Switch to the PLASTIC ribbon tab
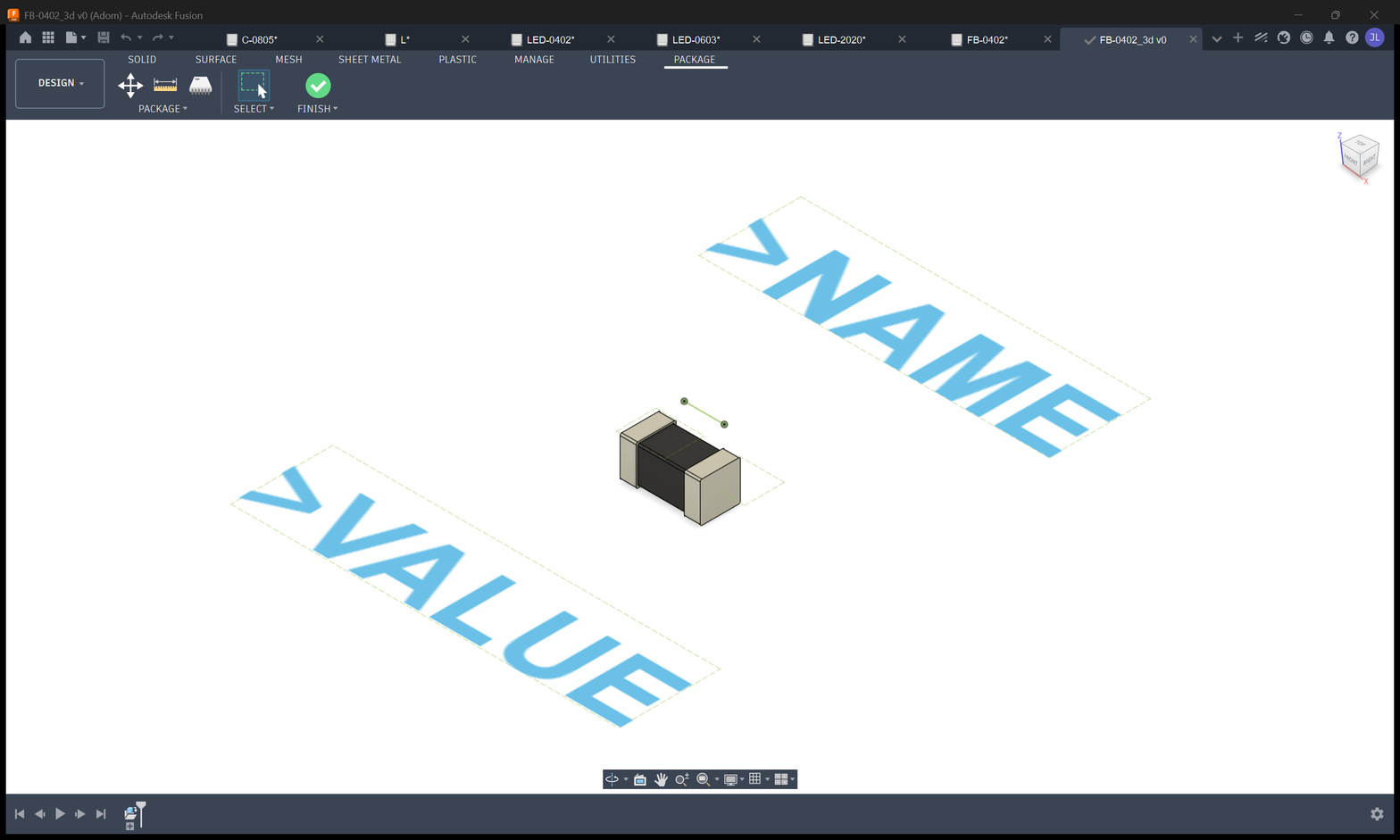The height and width of the screenshot is (840, 1400). pyautogui.click(x=457, y=60)
